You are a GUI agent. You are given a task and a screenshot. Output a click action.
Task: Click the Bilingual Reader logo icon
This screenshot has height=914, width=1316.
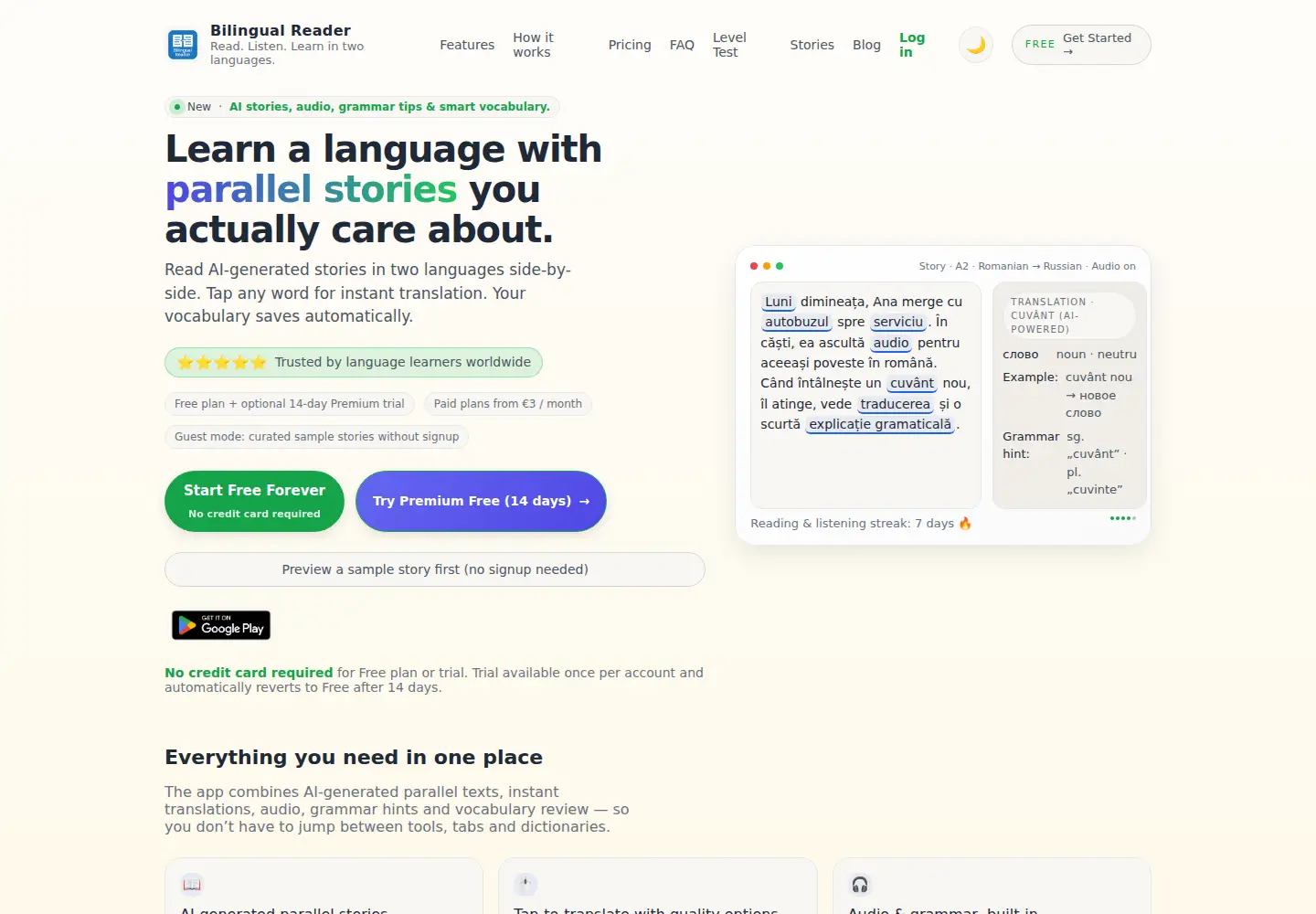coord(183,45)
